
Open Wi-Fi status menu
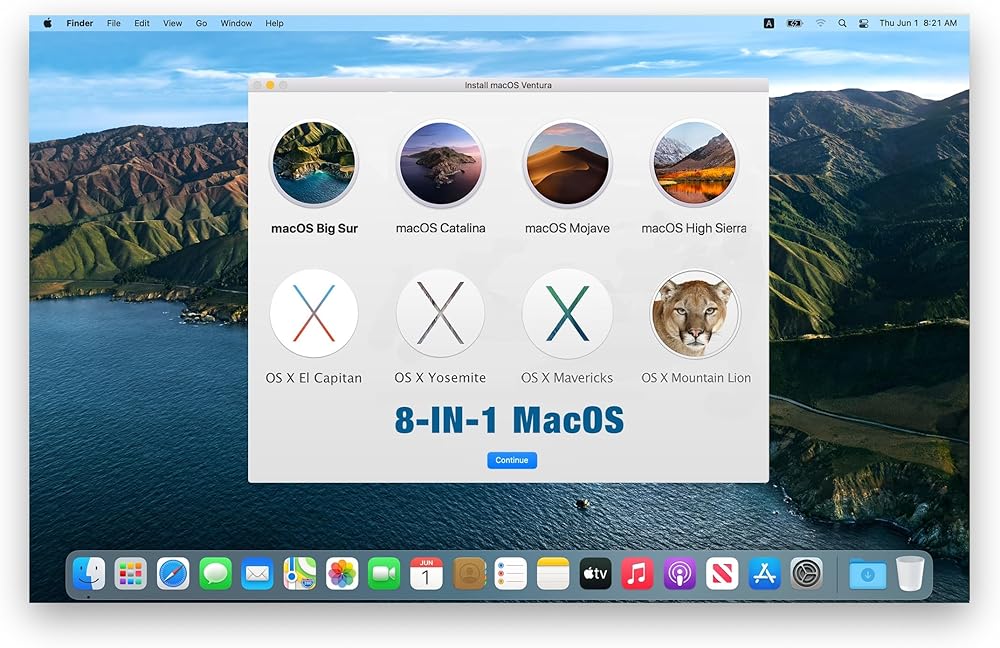coord(821,23)
